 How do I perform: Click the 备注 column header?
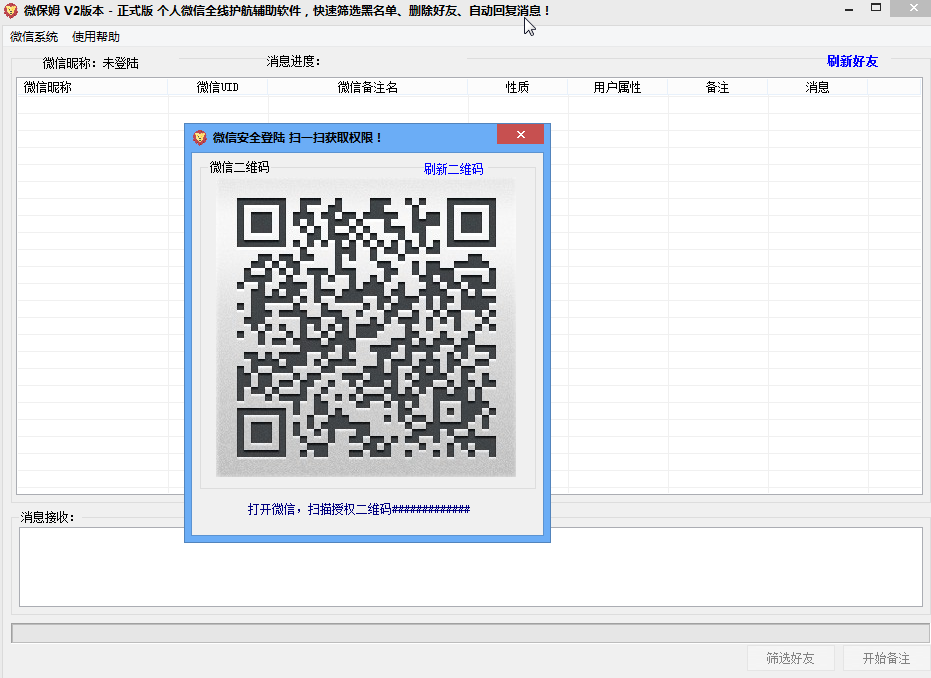(717, 87)
